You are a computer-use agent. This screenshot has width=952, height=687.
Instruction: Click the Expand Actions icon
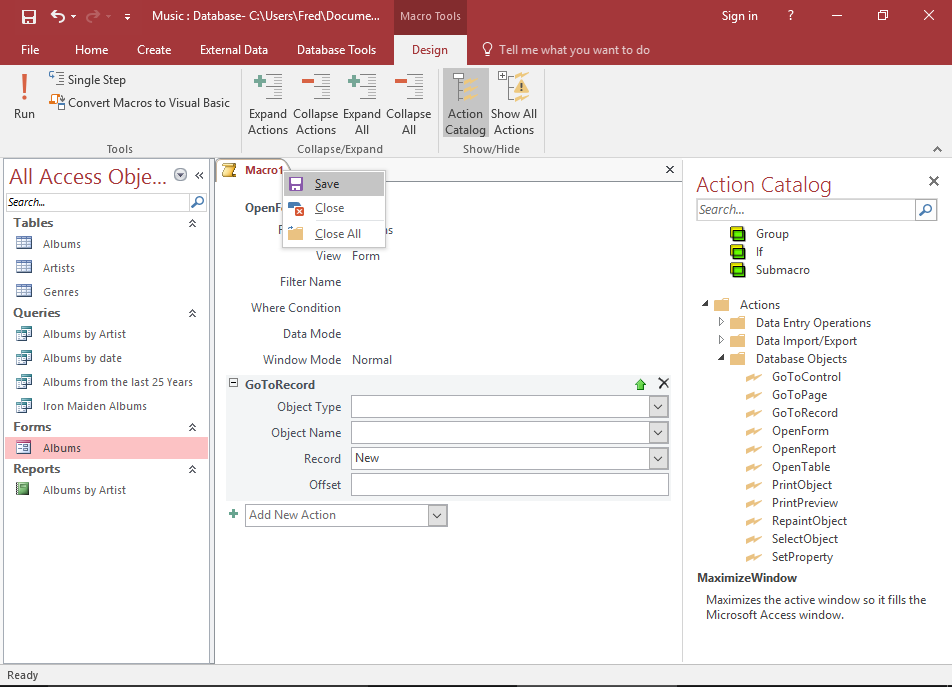tap(268, 104)
